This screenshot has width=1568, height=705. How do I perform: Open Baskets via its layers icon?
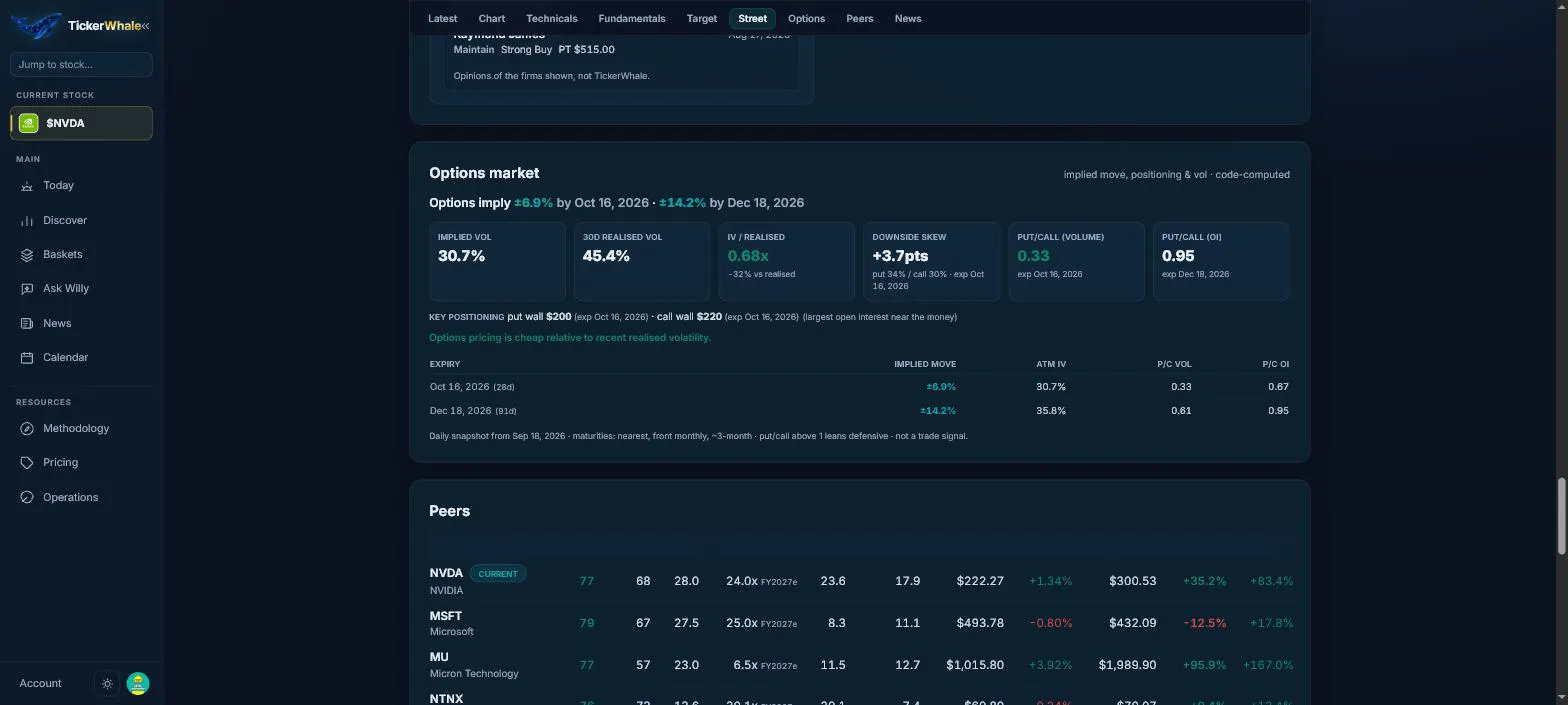(x=27, y=255)
